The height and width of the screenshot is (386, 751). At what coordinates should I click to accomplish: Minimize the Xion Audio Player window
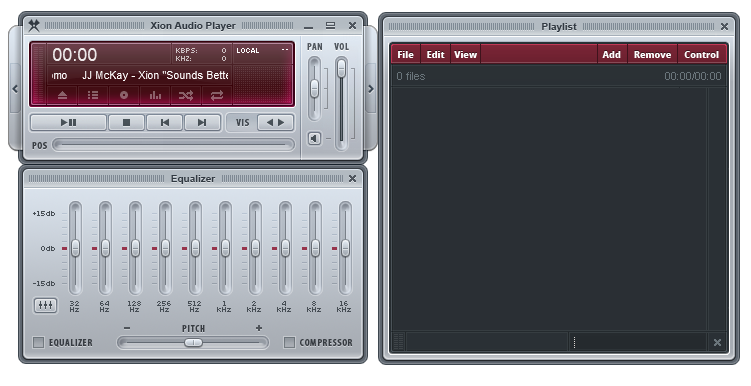[x=309, y=26]
